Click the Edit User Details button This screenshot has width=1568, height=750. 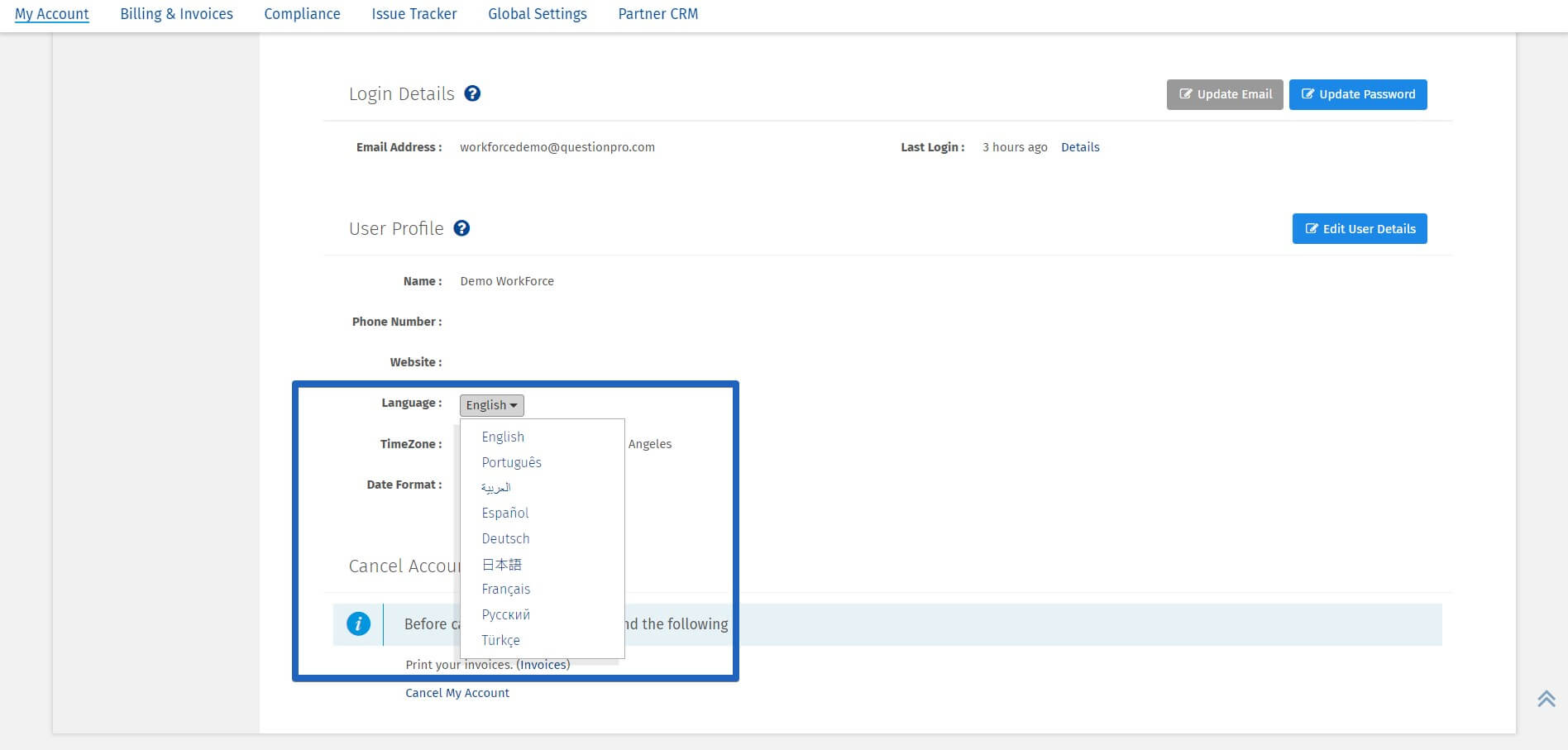(1359, 228)
